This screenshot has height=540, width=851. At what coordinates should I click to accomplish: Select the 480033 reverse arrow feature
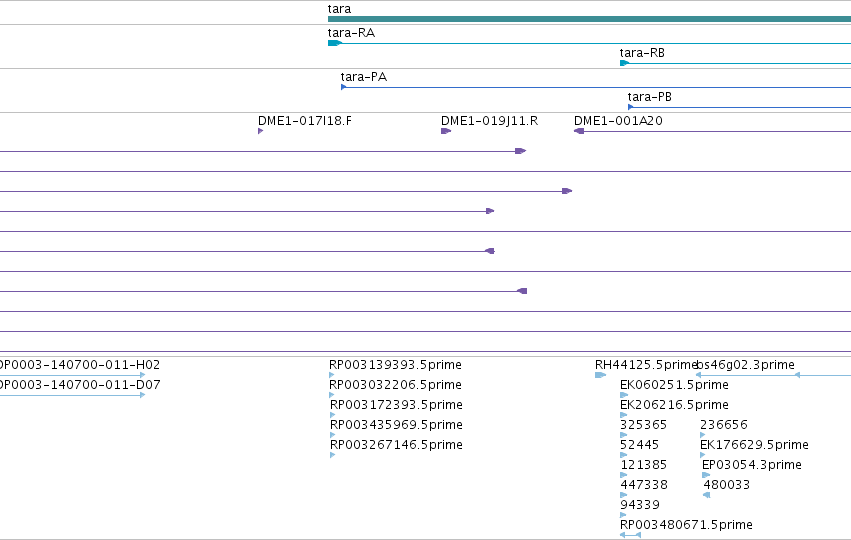[706, 495]
